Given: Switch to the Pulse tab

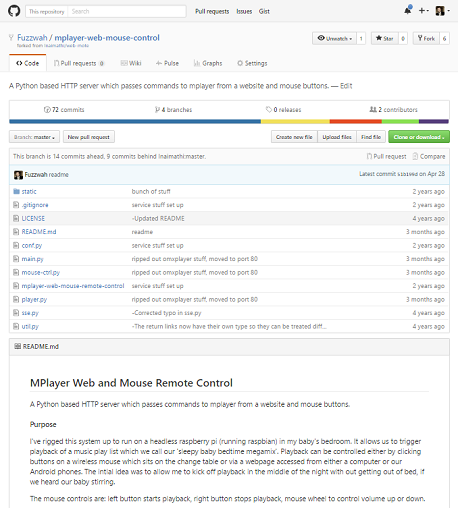Looking at the screenshot, I should tap(167, 63).
